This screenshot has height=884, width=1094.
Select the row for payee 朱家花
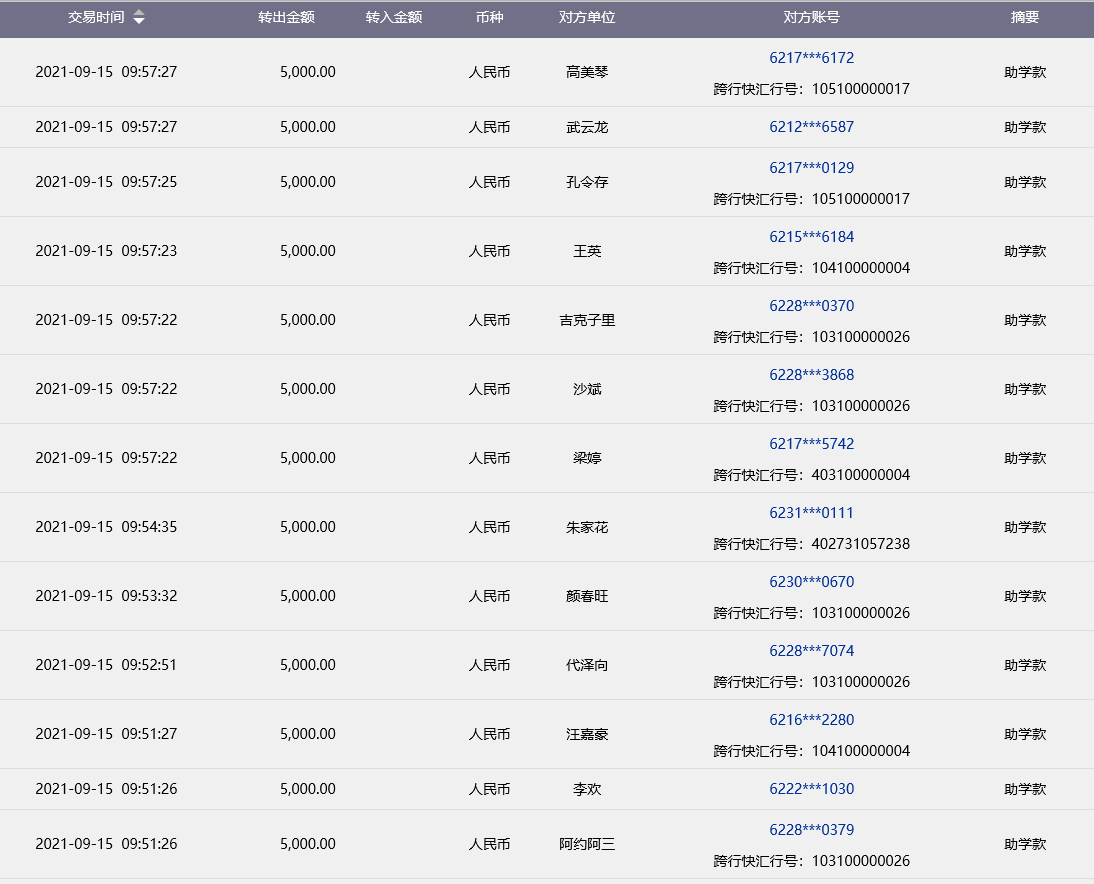click(587, 527)
